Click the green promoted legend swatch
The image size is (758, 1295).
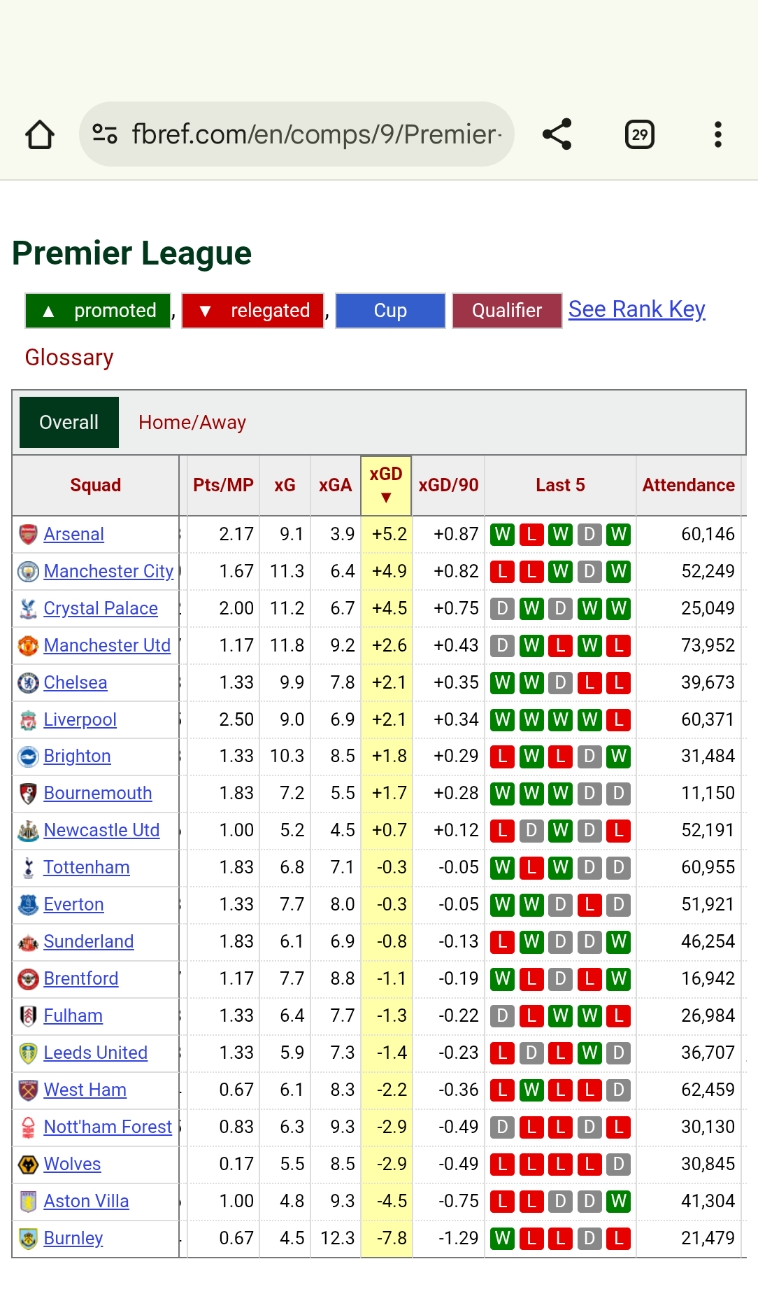point(98,310)
